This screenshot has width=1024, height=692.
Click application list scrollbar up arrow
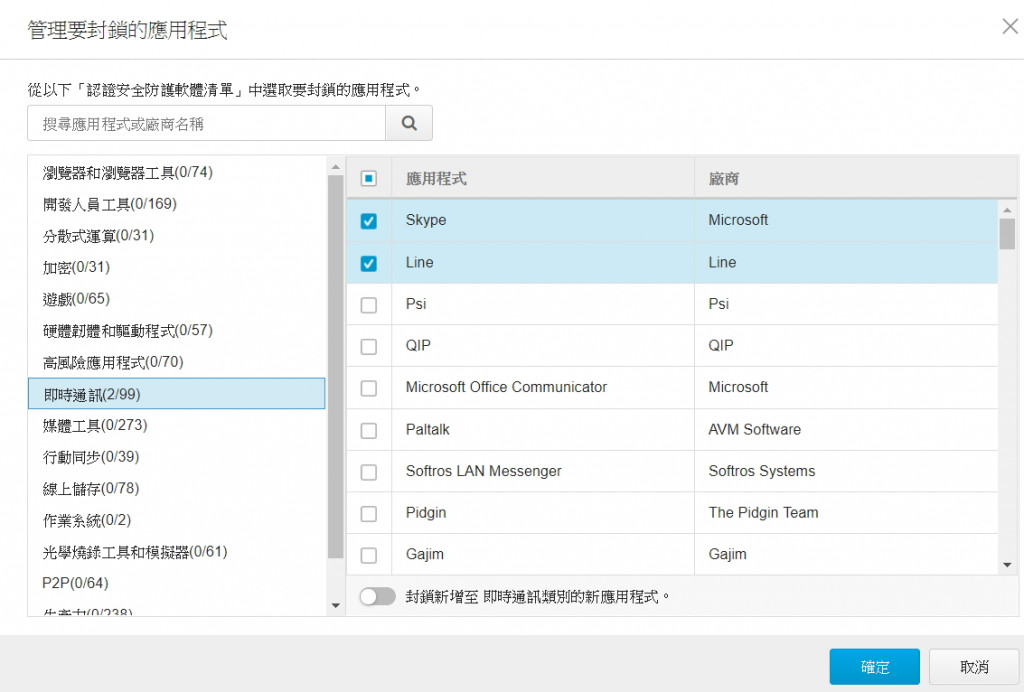point(1007,208)
